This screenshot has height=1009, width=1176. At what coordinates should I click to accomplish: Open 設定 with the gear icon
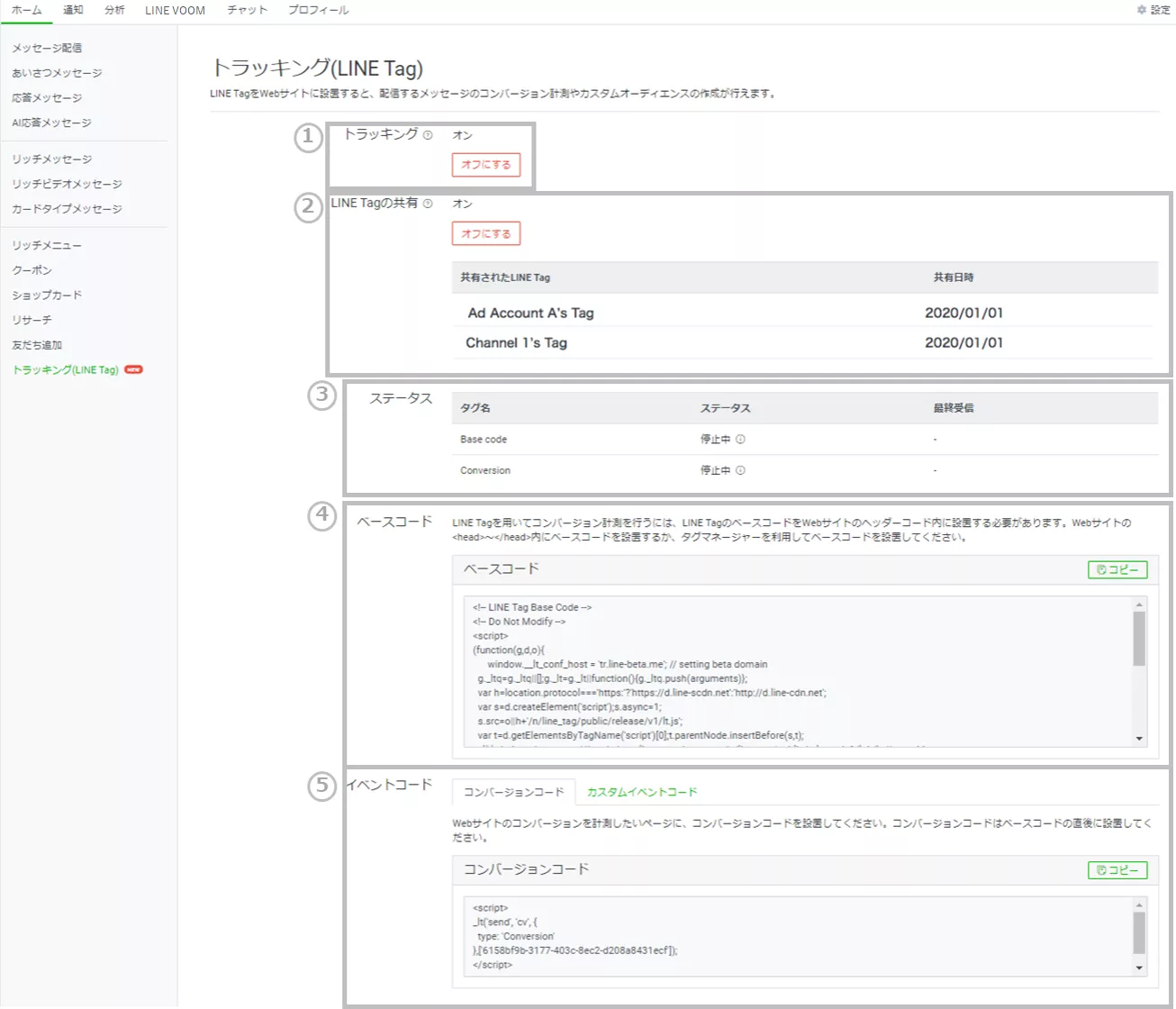tap(1153, 10)
